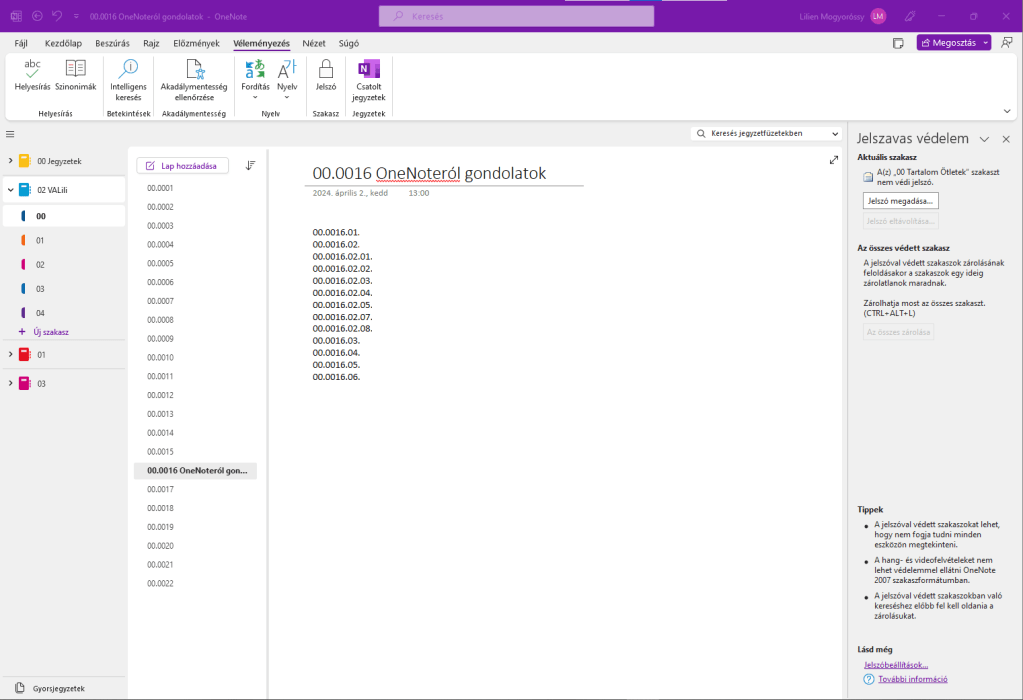The height and width of the screenshot is (700, 1023).
Task: Click the Helyesírás spell check icon
Action: (32, 69)
